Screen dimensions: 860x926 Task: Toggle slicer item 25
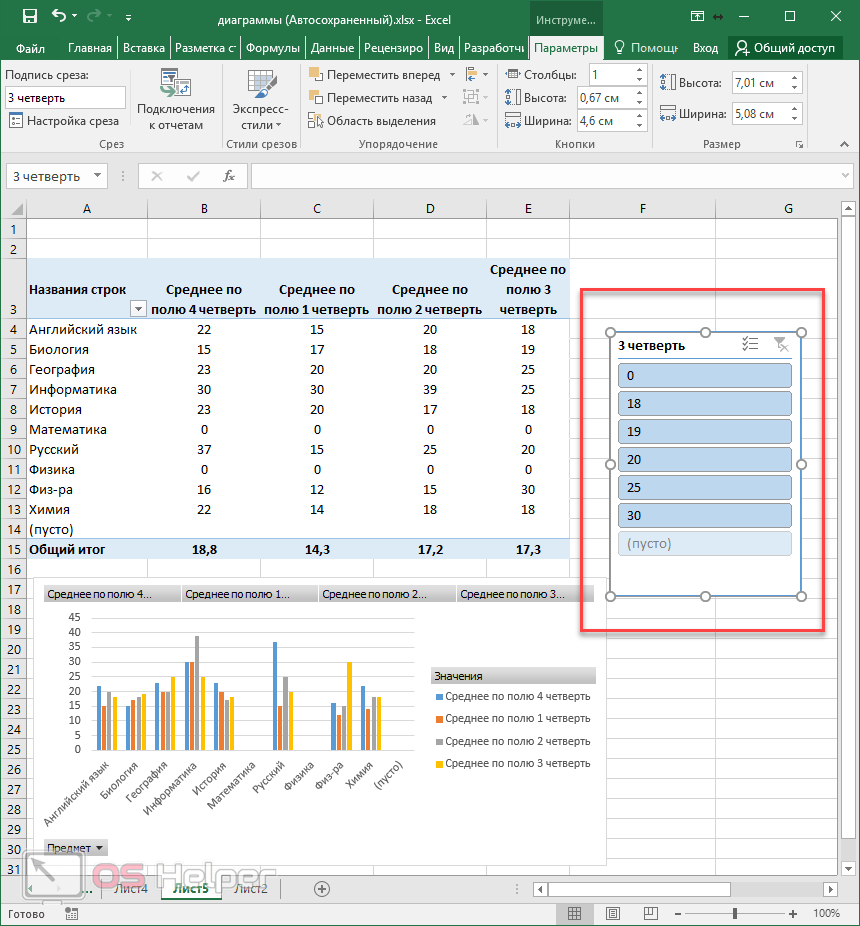pyautogui.click(x=705, y=488)
